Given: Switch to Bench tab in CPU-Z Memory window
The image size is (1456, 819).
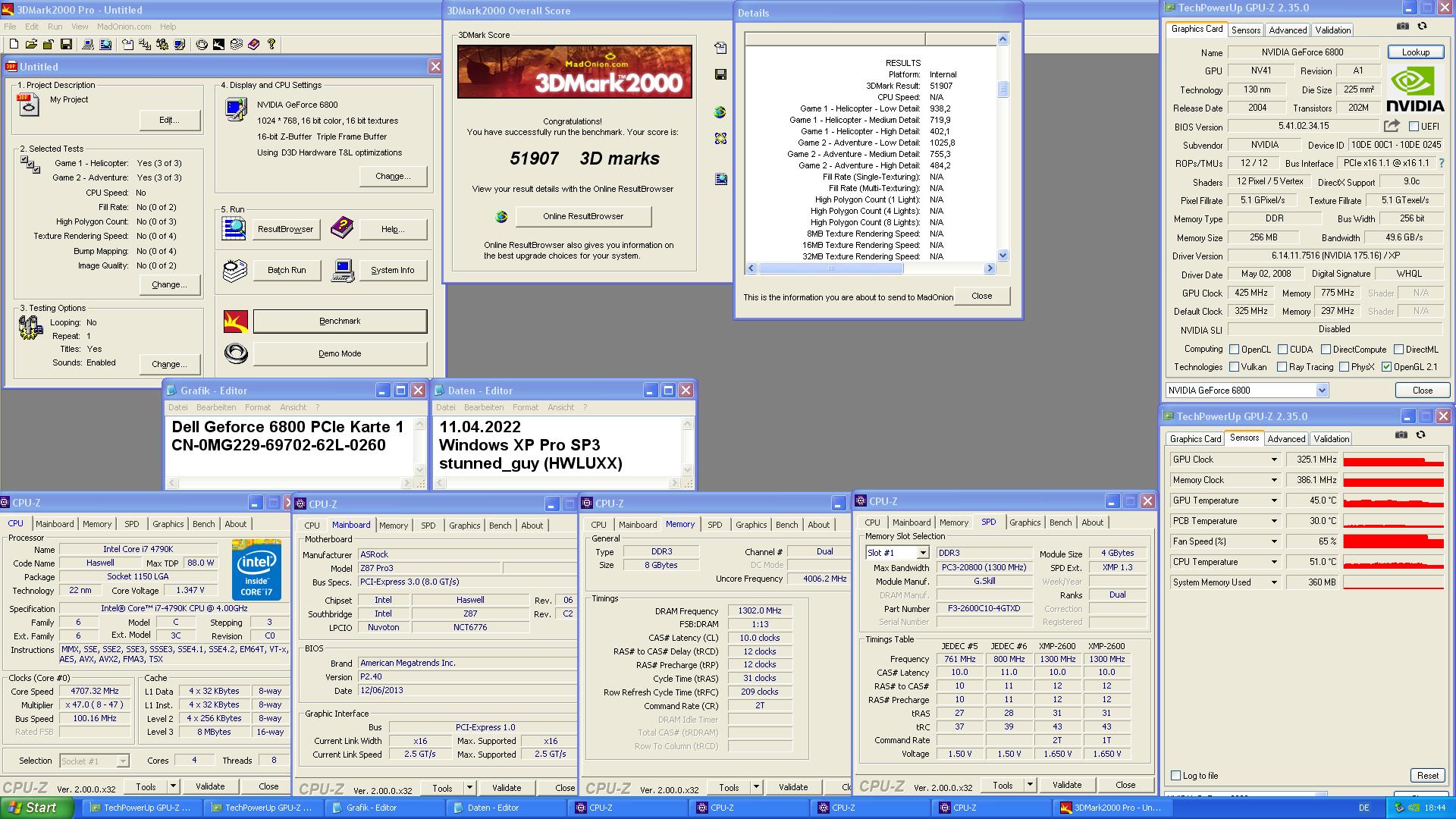Looking at the screenshot, I should (x=786, y=525).
